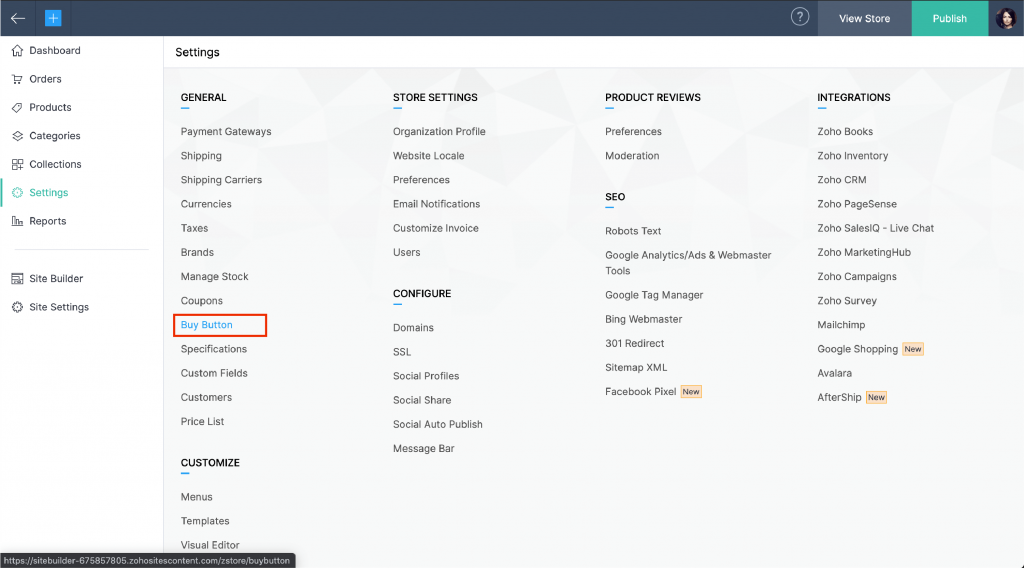Click the Categories stack icon
Image resolution: width=1024 pixels, height=568 pixels.
[x=17, y=136]
